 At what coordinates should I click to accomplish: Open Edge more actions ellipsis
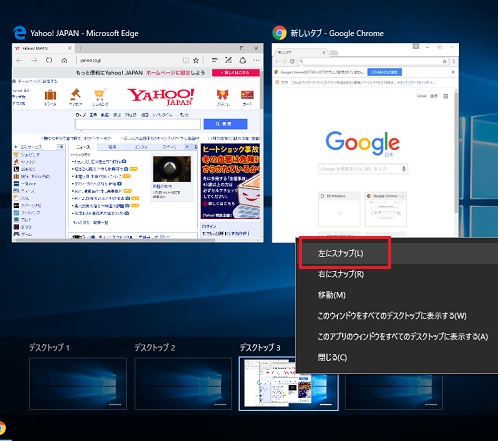256,60
